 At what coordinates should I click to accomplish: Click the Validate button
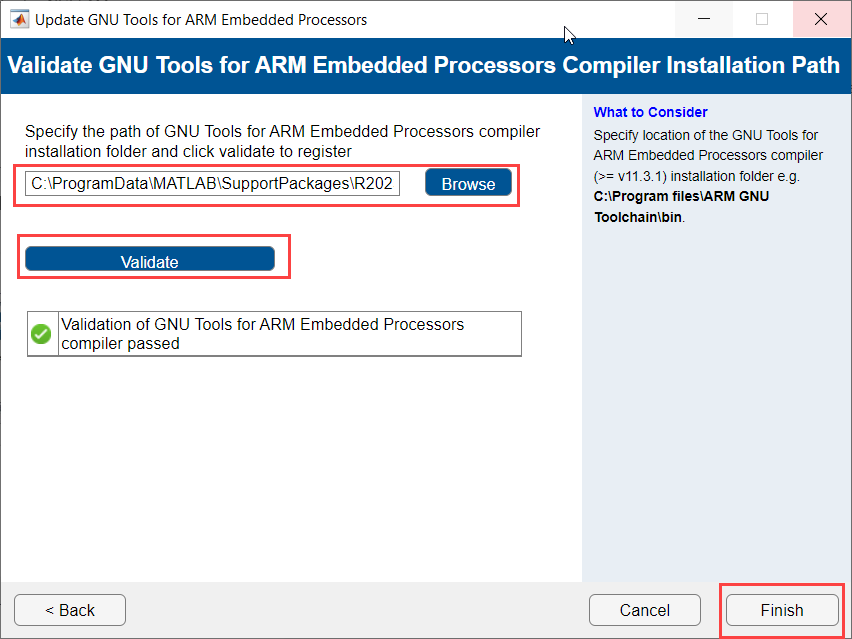[x=150, y=261]
